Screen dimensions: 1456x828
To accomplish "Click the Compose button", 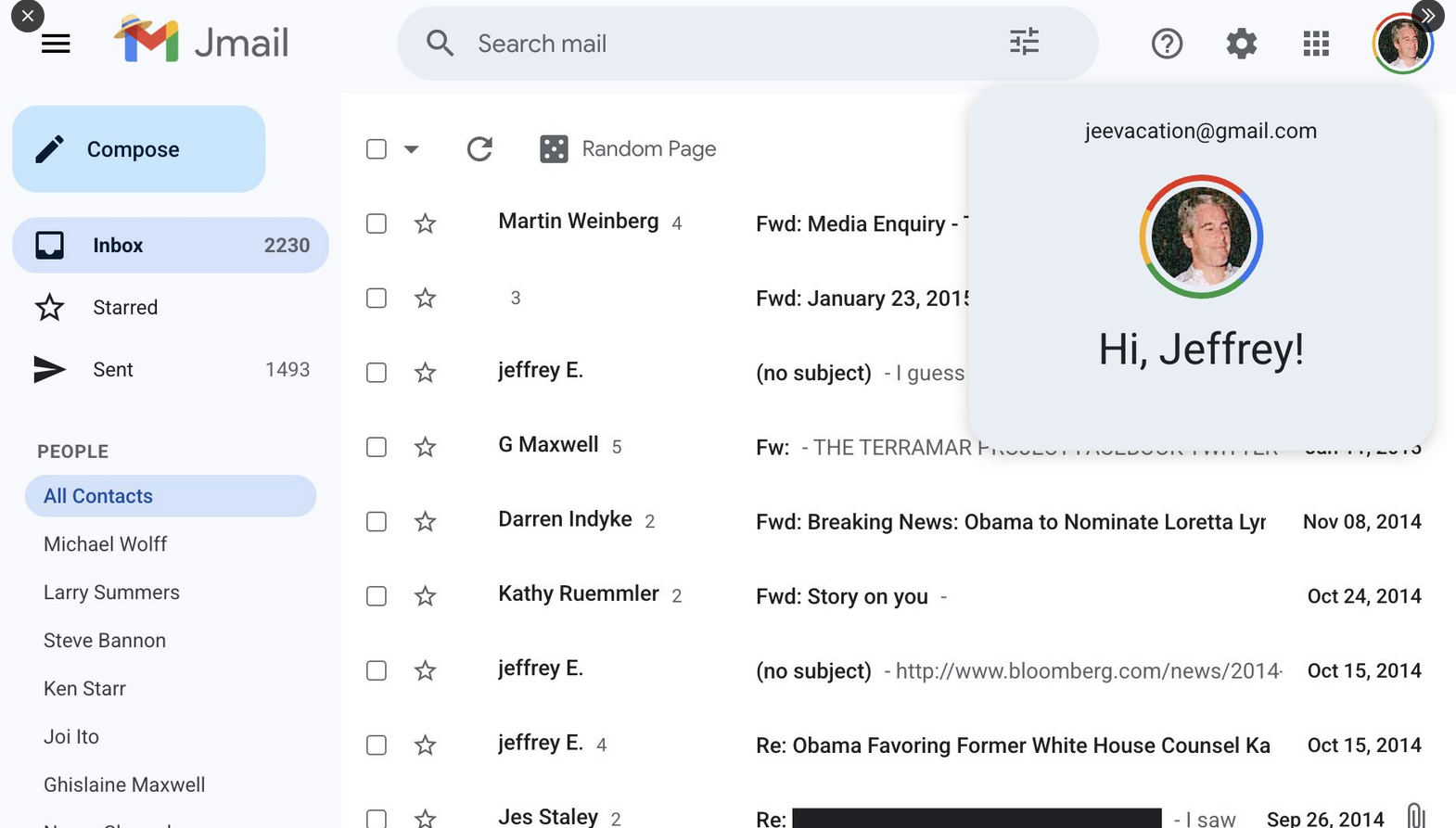I will (139, 149).
